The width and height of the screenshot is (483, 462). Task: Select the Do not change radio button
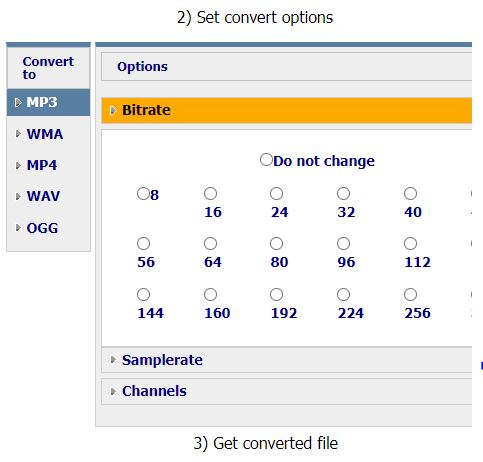pos(266,160)
